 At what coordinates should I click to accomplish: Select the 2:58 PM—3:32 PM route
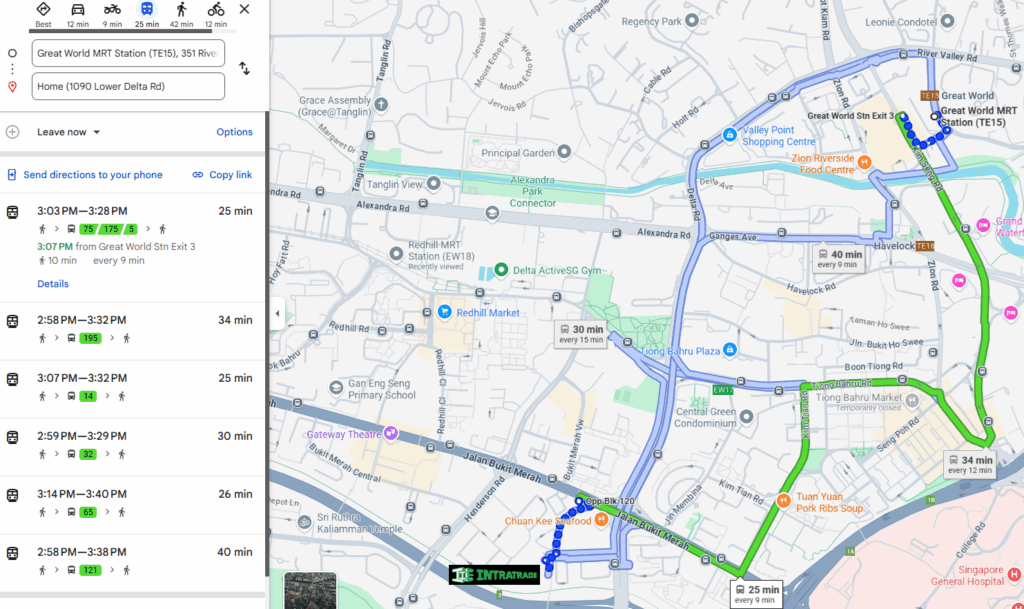coord(132,330)
